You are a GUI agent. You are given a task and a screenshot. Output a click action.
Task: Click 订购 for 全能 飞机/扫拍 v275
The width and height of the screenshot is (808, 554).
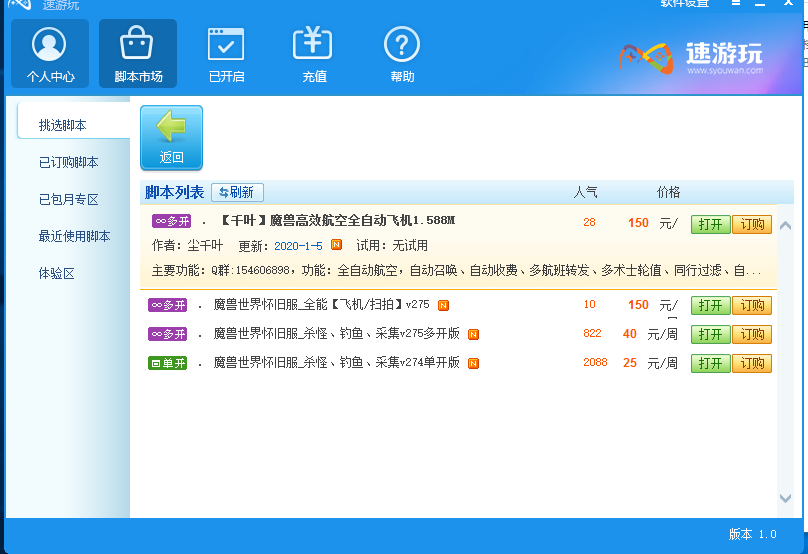(x=752, y=306)
